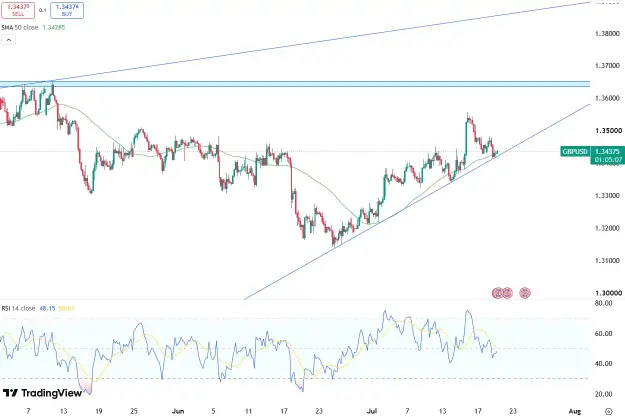The height and width of the screenshot is (417, 625).
Task: Click the 1.35000 price axis label
Action: pos(609,130)
